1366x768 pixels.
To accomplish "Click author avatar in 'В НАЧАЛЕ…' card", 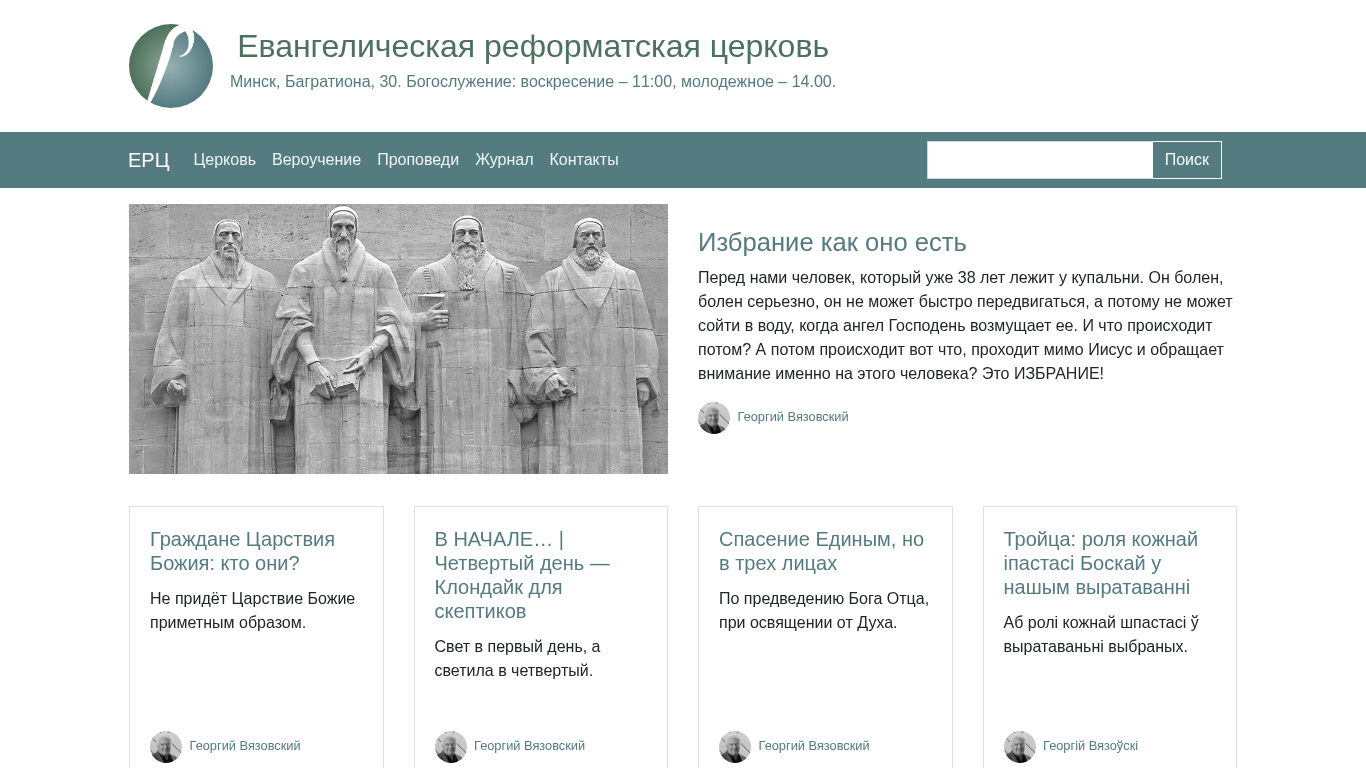I will 451,747.
